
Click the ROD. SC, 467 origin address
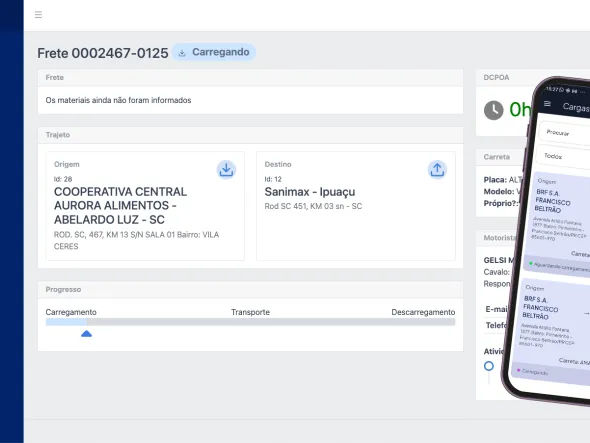[136, 241]
